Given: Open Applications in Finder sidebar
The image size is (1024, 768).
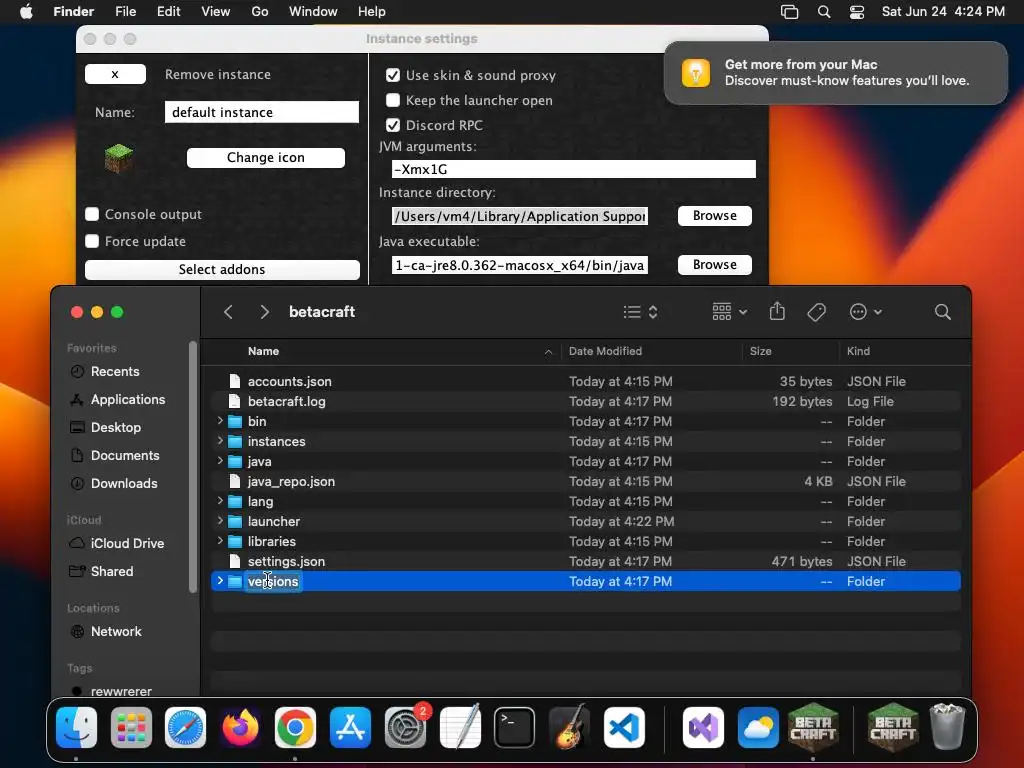Looking at the screenshot, I should [x=127, y=400].
